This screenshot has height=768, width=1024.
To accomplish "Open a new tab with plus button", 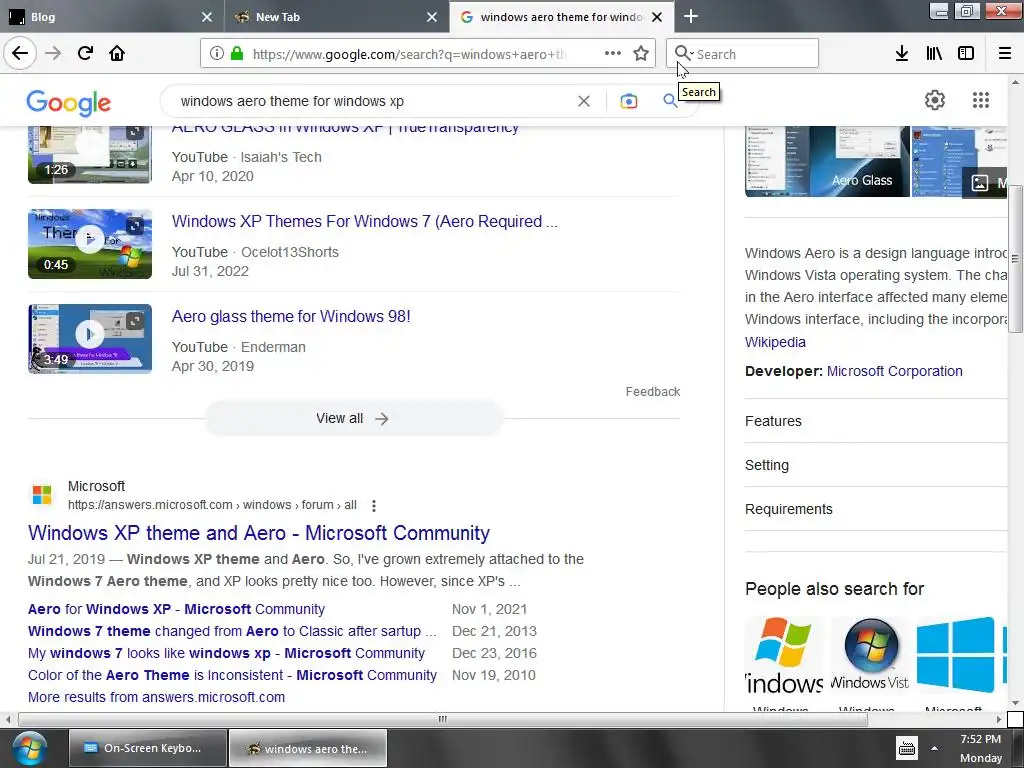I will 690,16.
